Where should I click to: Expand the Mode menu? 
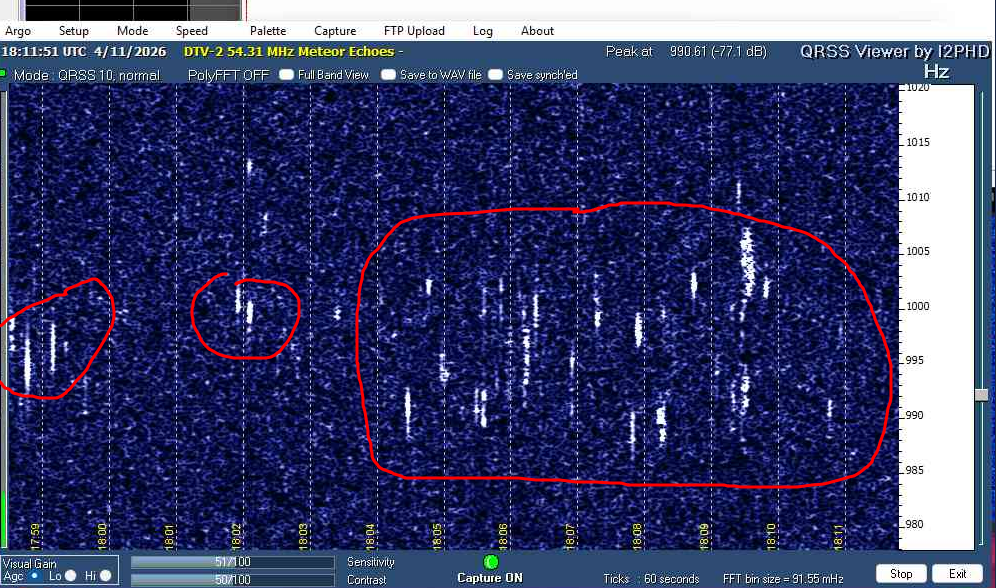132,31
